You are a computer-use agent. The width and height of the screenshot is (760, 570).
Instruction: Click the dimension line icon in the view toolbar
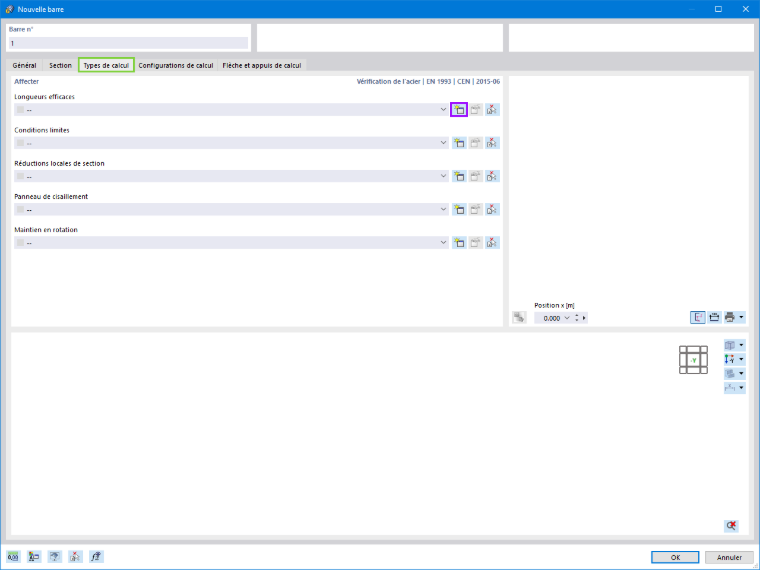[730, 388]
